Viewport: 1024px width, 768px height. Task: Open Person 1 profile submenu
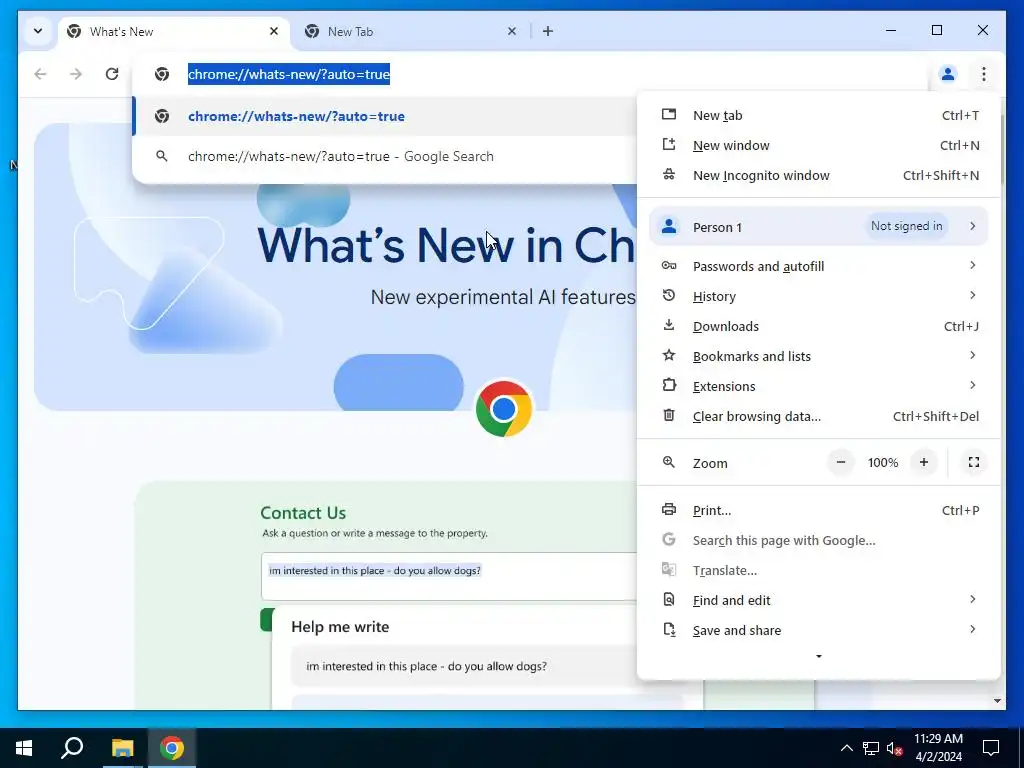click(819, 227)
